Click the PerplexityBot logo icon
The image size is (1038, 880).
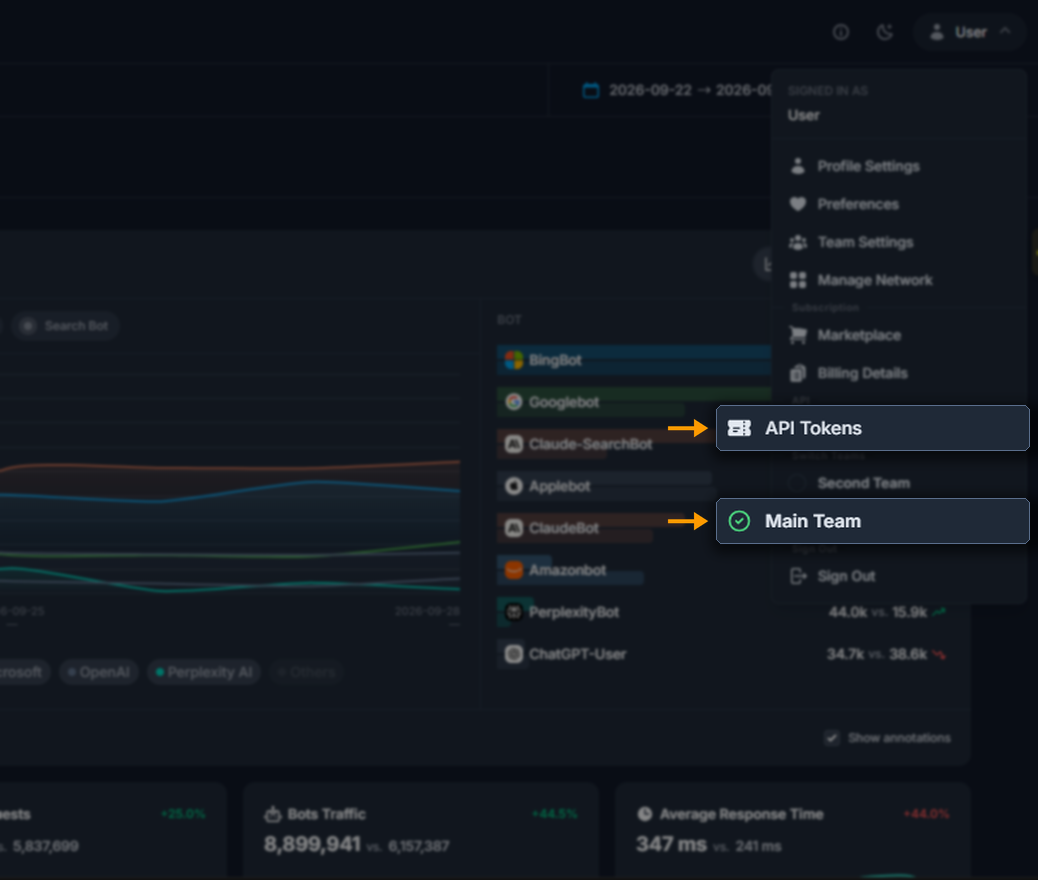click(514, 612)
